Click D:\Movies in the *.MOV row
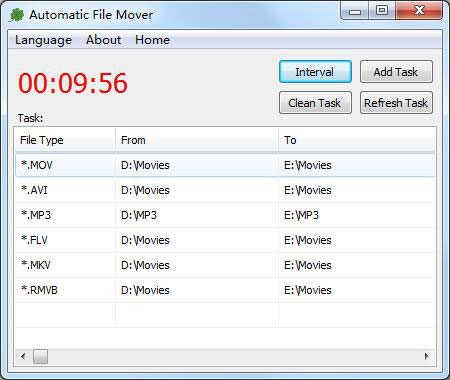The width and height of the screenshot is (450, 380). coord(145,165)
